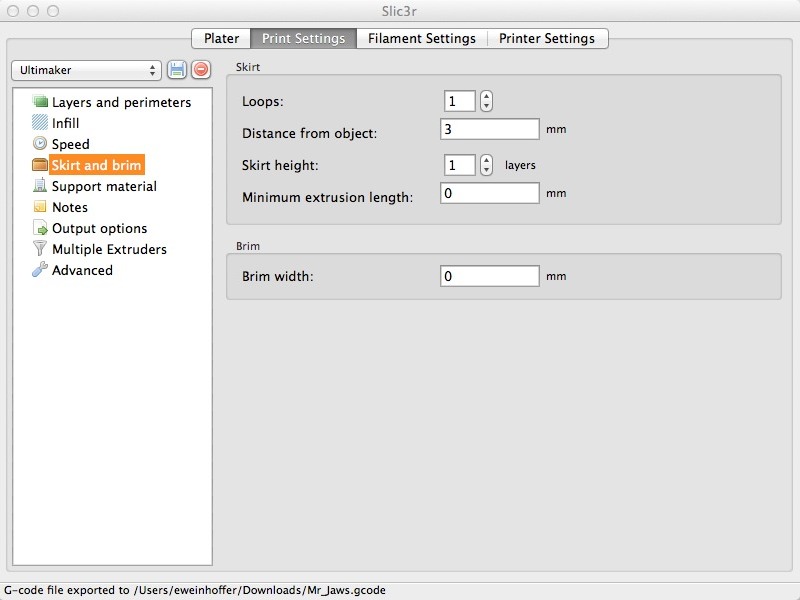This screenshot has height=600, width=800.
Task: Click the layers unit text
Action: (x=520, y=165)
